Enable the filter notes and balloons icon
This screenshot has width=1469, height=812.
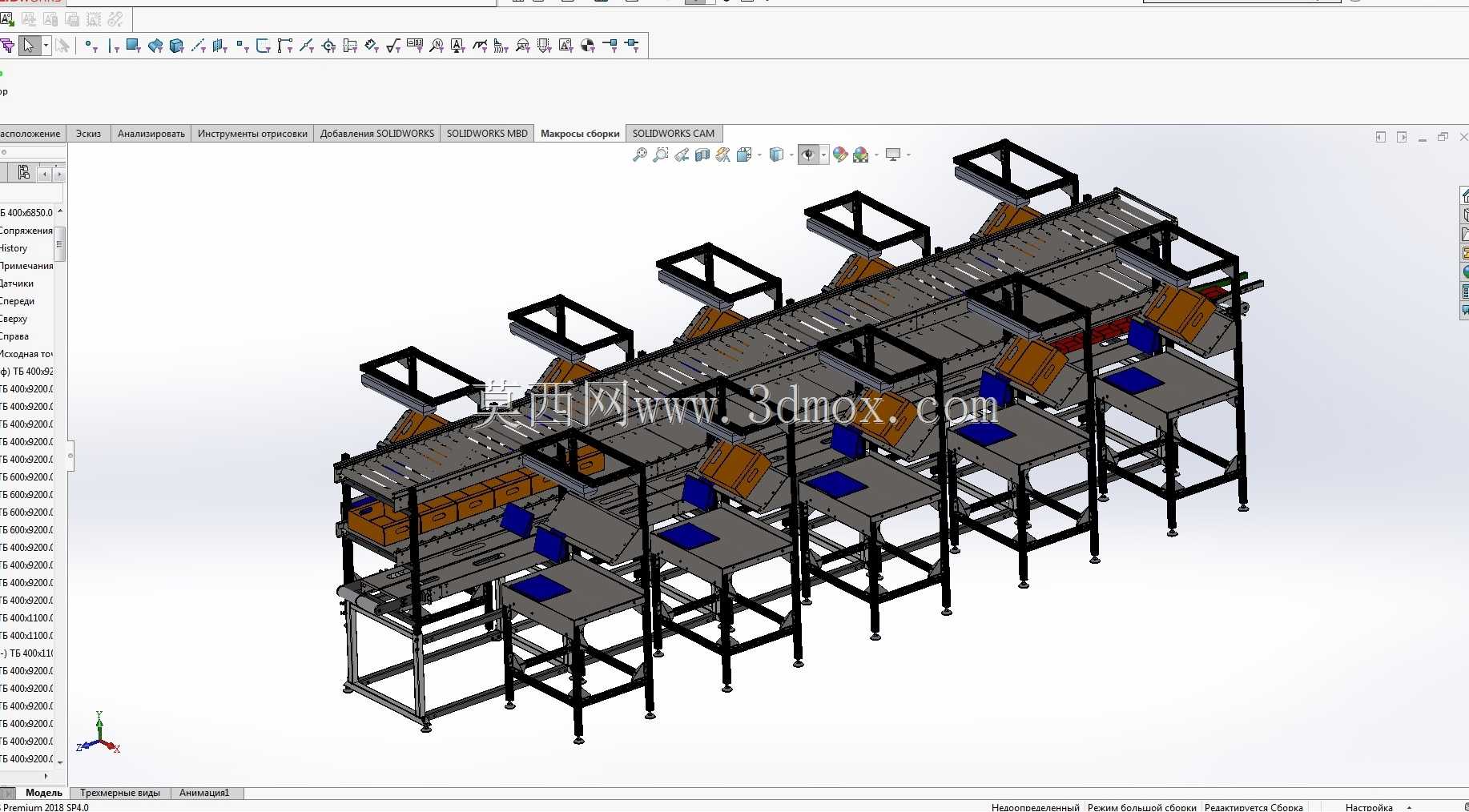coord(437,46)
